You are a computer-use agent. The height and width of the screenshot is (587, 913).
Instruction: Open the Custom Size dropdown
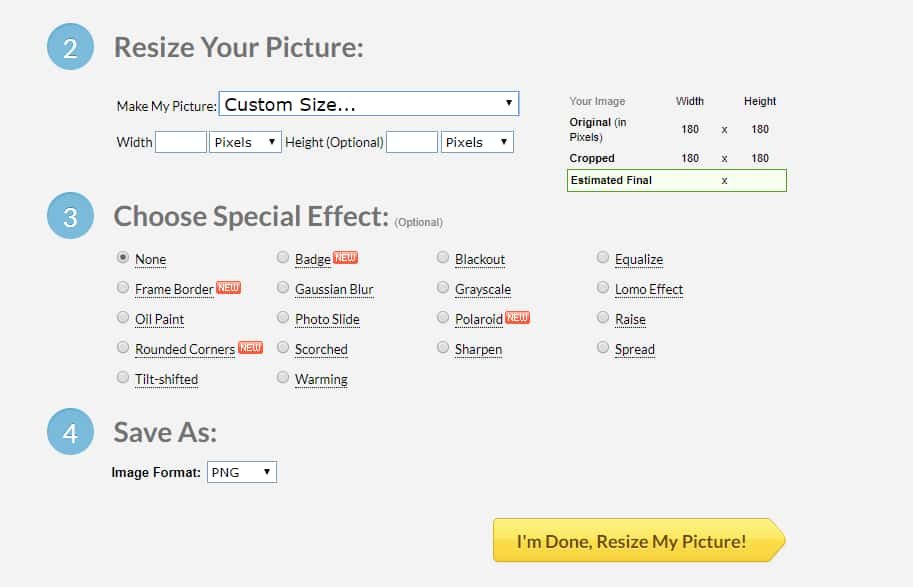(x=368, y=103)
